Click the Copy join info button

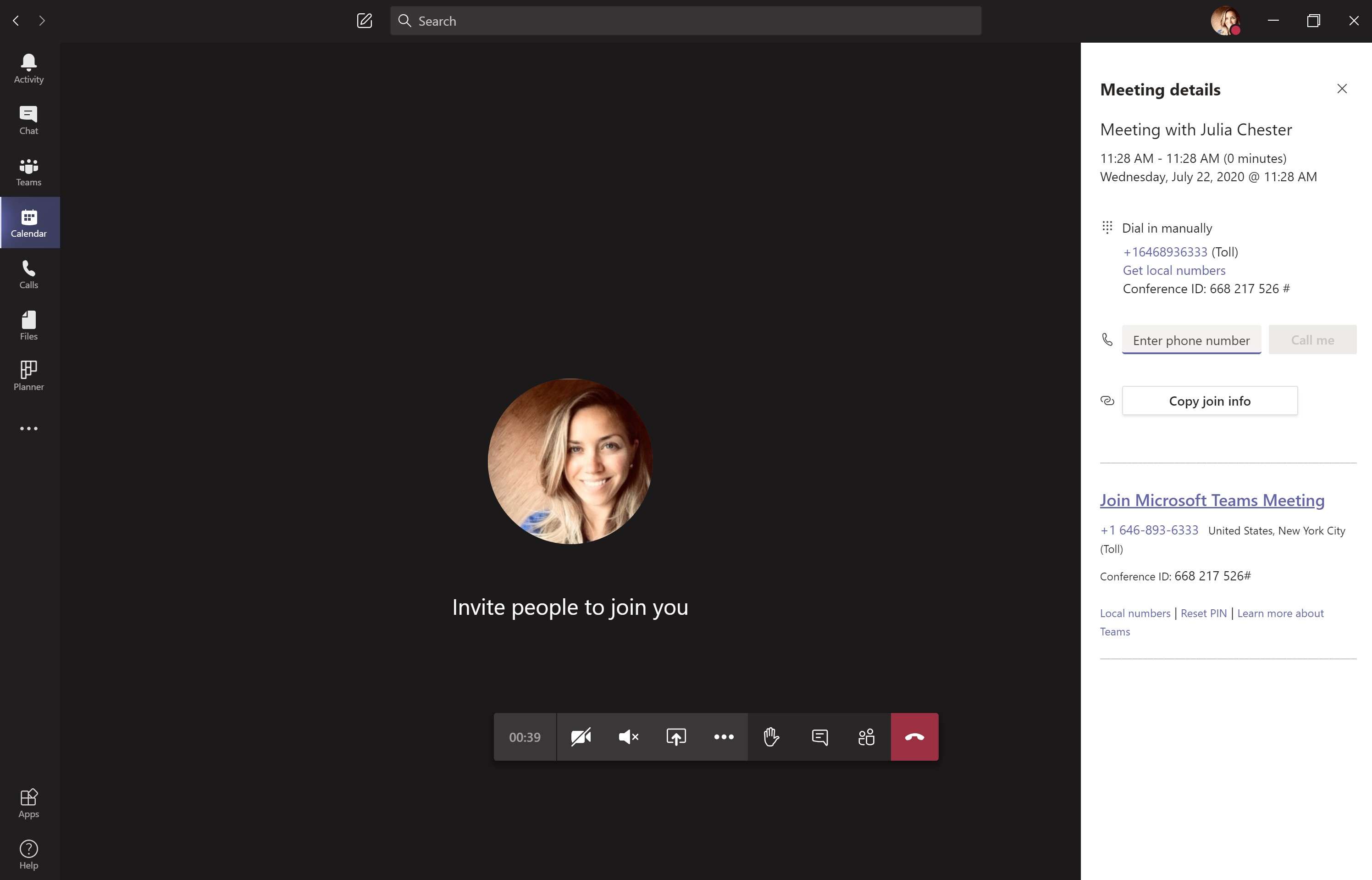(1209, 401)
